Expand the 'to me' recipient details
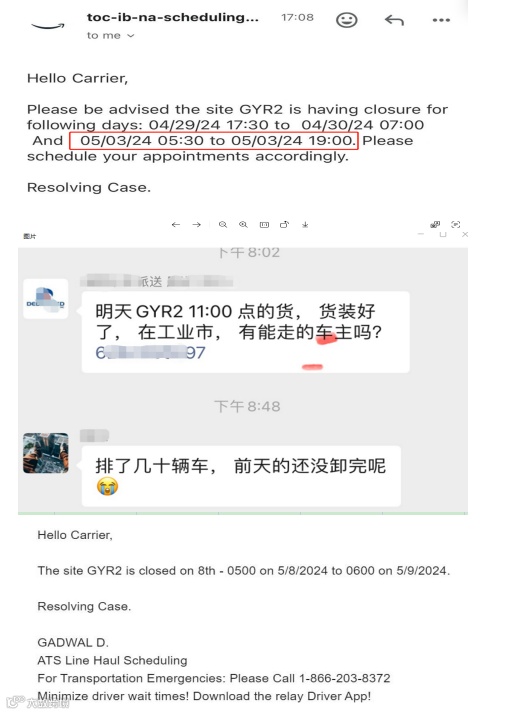519x714 pixels. click(111, 36)
